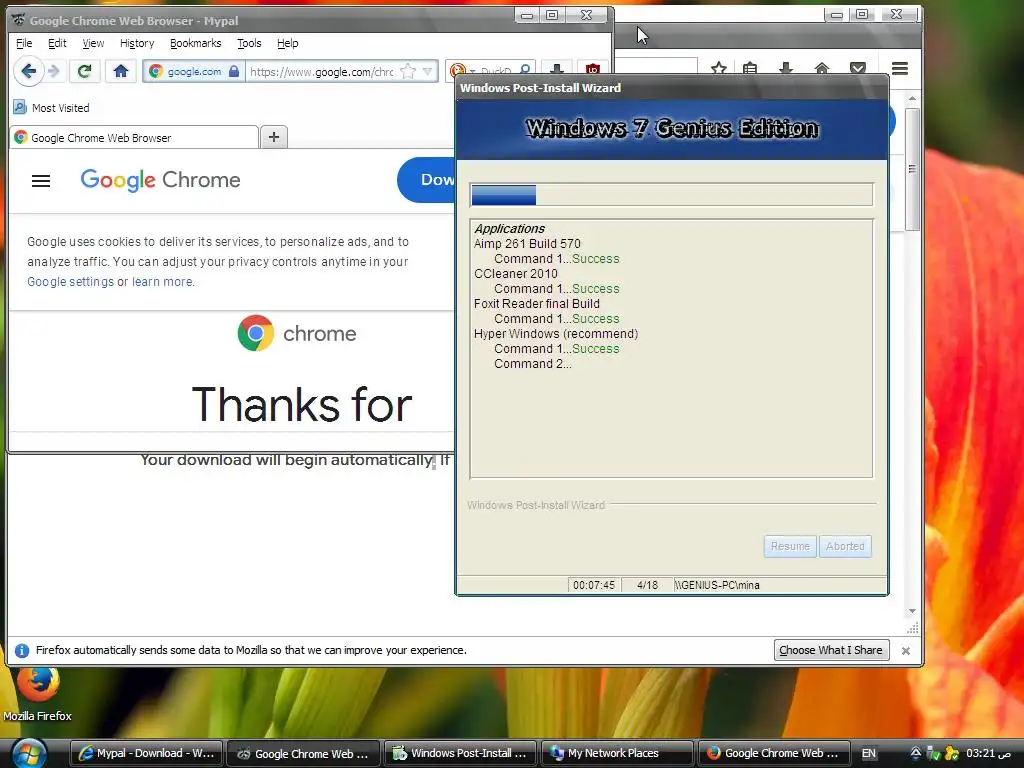Open the Help menu
The image size is (1024, 768).
(x=287, y=43)
